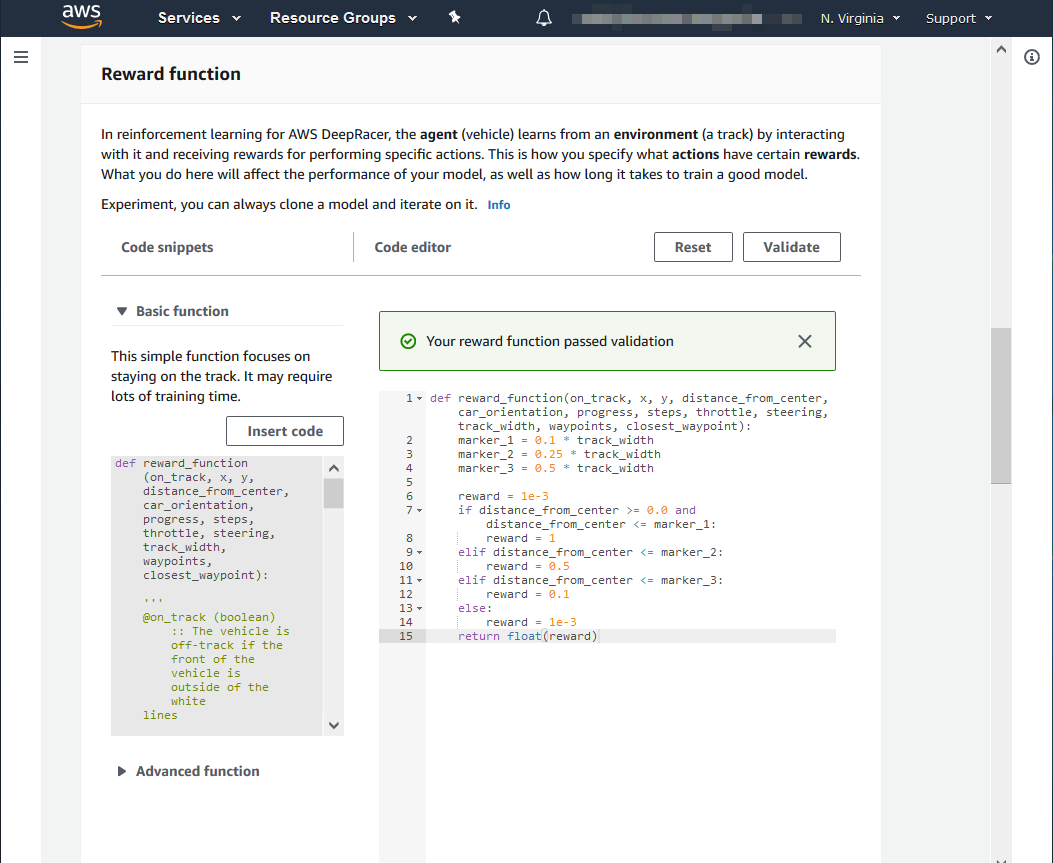The width and height of the screenshot is (1053, 863).
Task: Click the AWS logo home icon
Action: pos(81,17)
